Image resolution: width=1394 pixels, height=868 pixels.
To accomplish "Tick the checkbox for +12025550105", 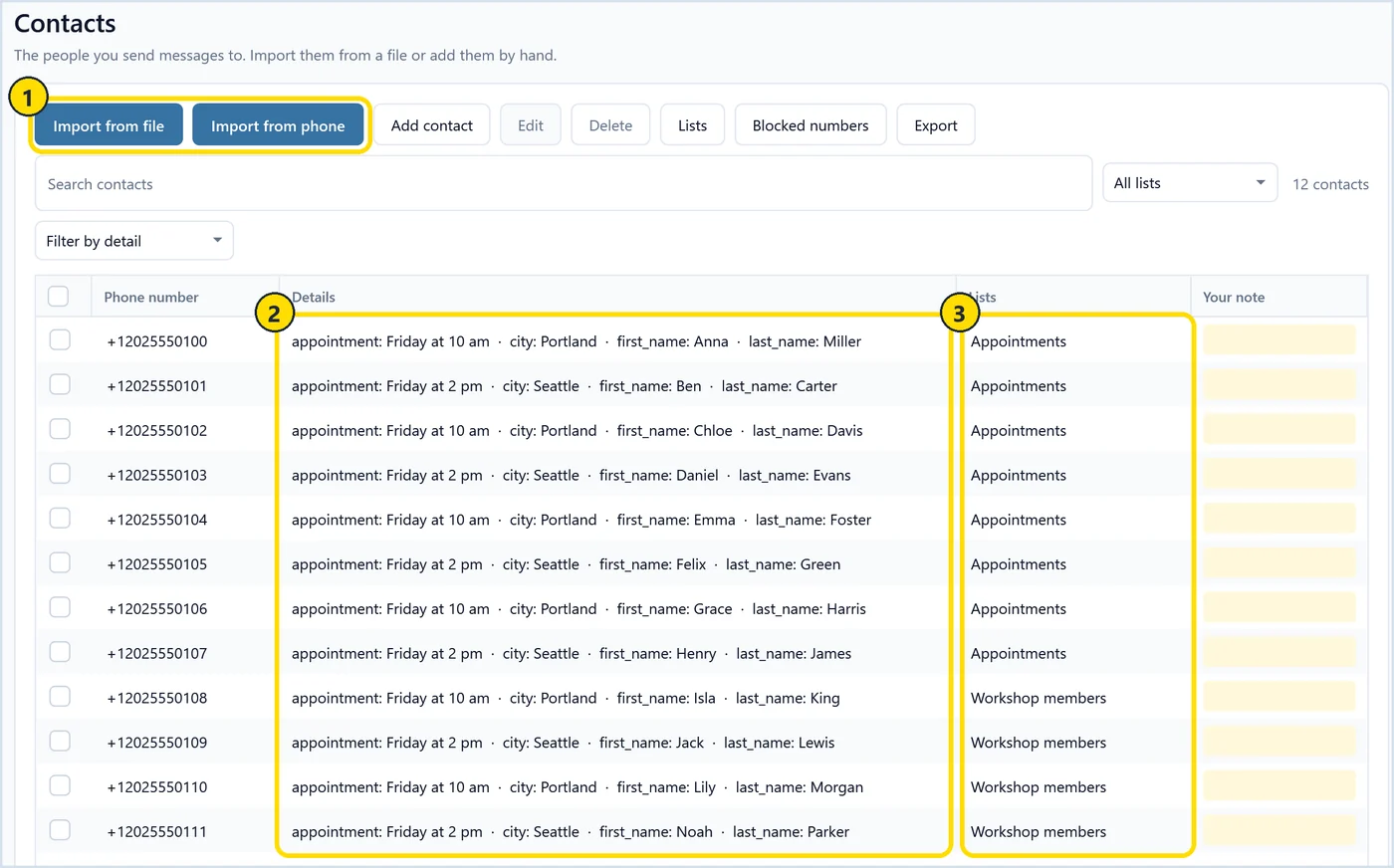I will pyautogui.click(x=60, y=563).
